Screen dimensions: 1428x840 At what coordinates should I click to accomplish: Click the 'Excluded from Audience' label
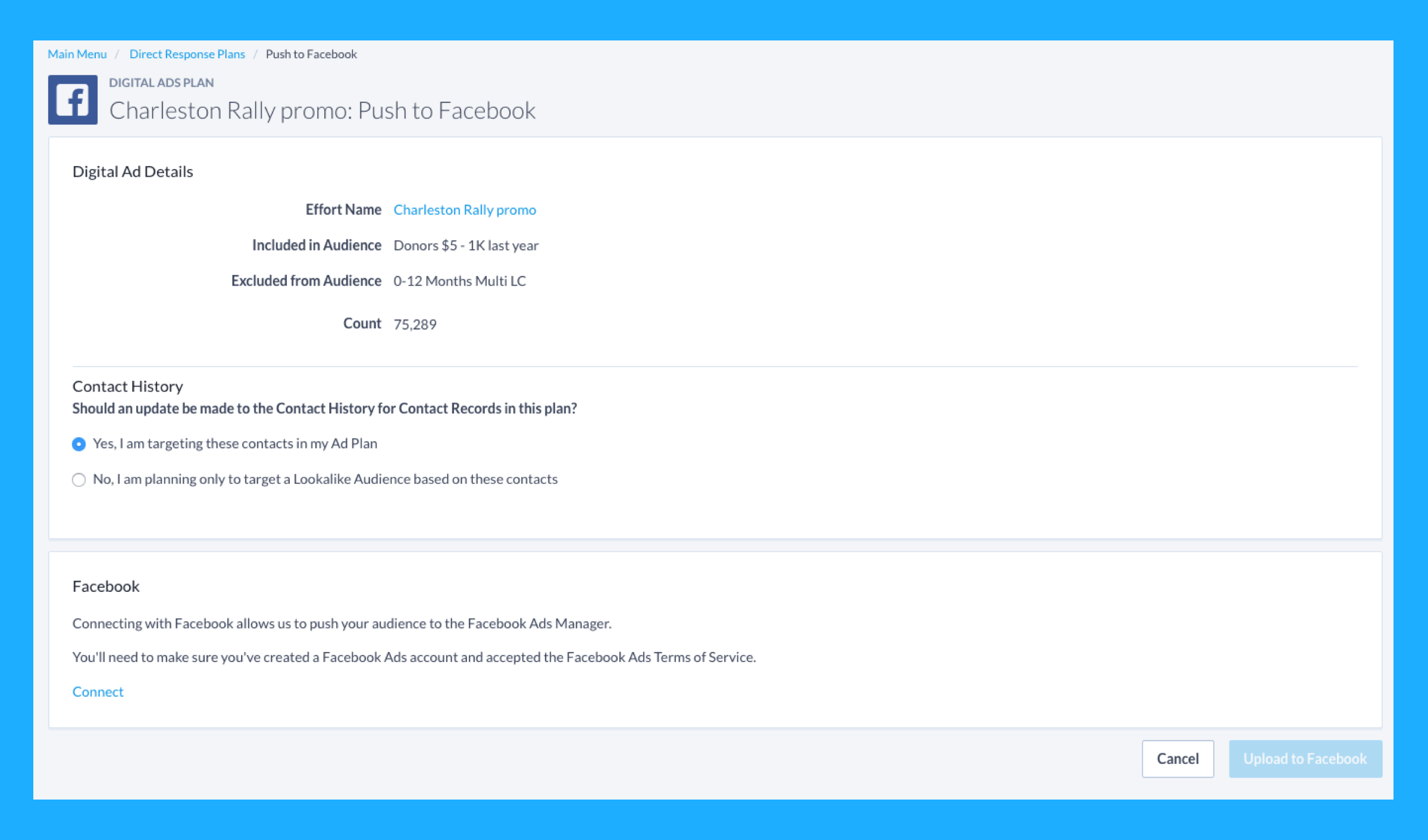(x=306, y=281)
